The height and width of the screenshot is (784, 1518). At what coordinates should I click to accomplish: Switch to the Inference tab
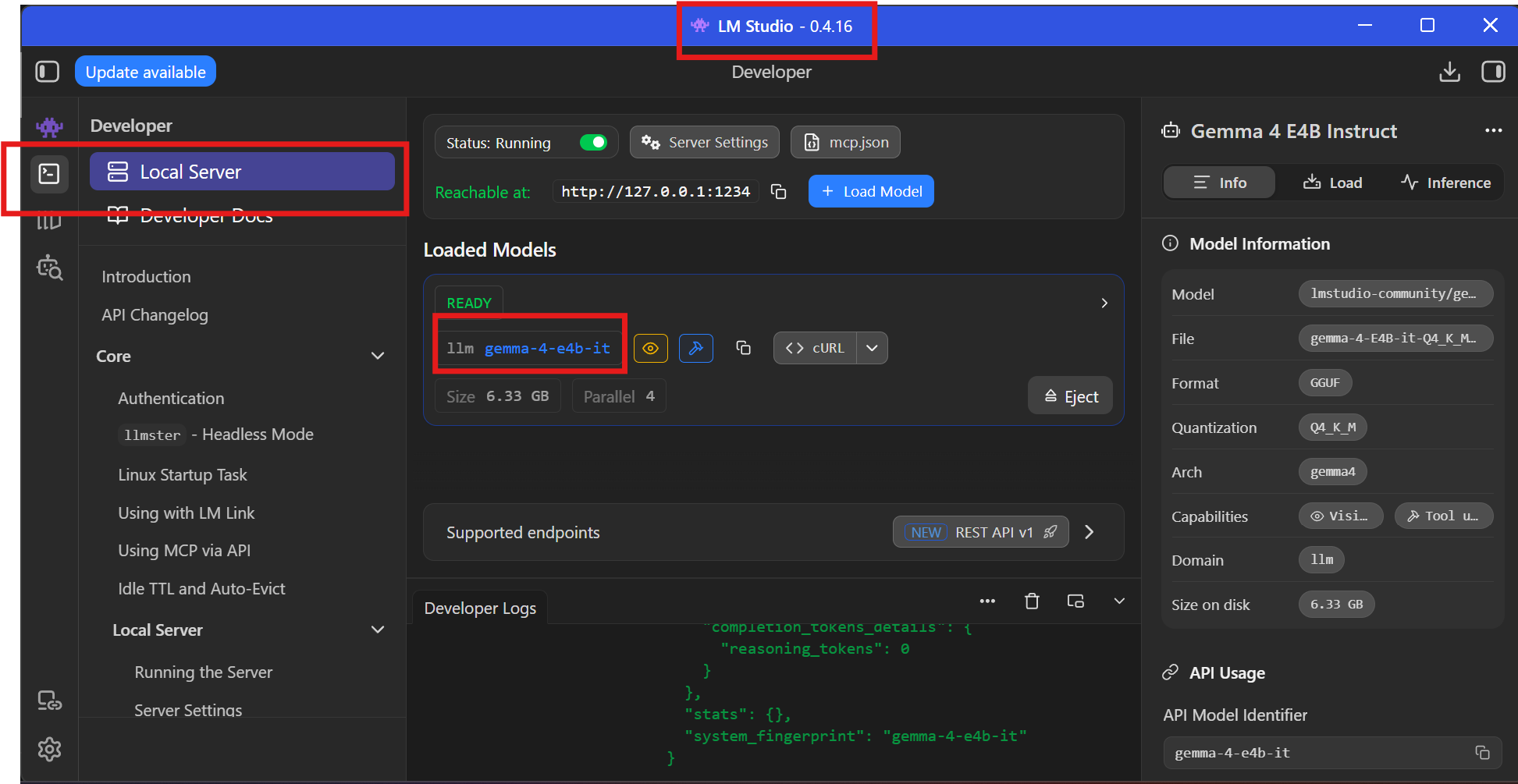(x=1446, y=183)
